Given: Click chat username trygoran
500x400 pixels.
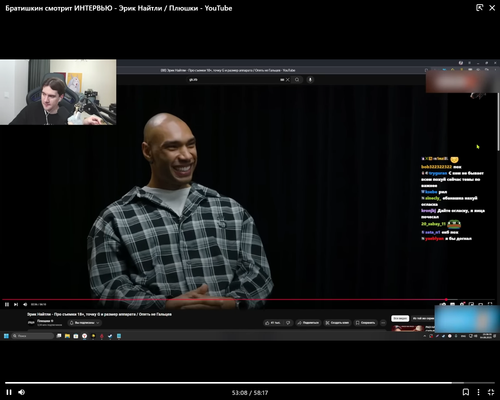Looking at the screenshot, I should pyautogui.click(x=438, y=173).
